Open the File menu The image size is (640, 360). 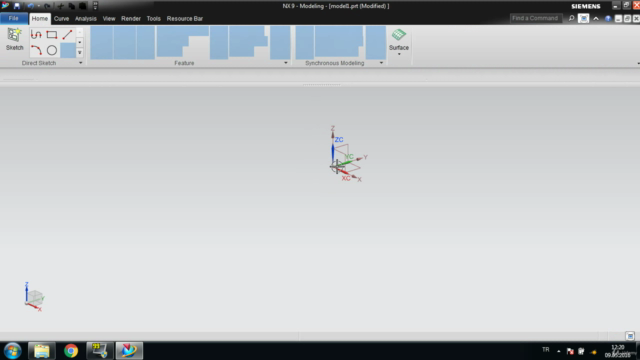(x=14, y=18)
